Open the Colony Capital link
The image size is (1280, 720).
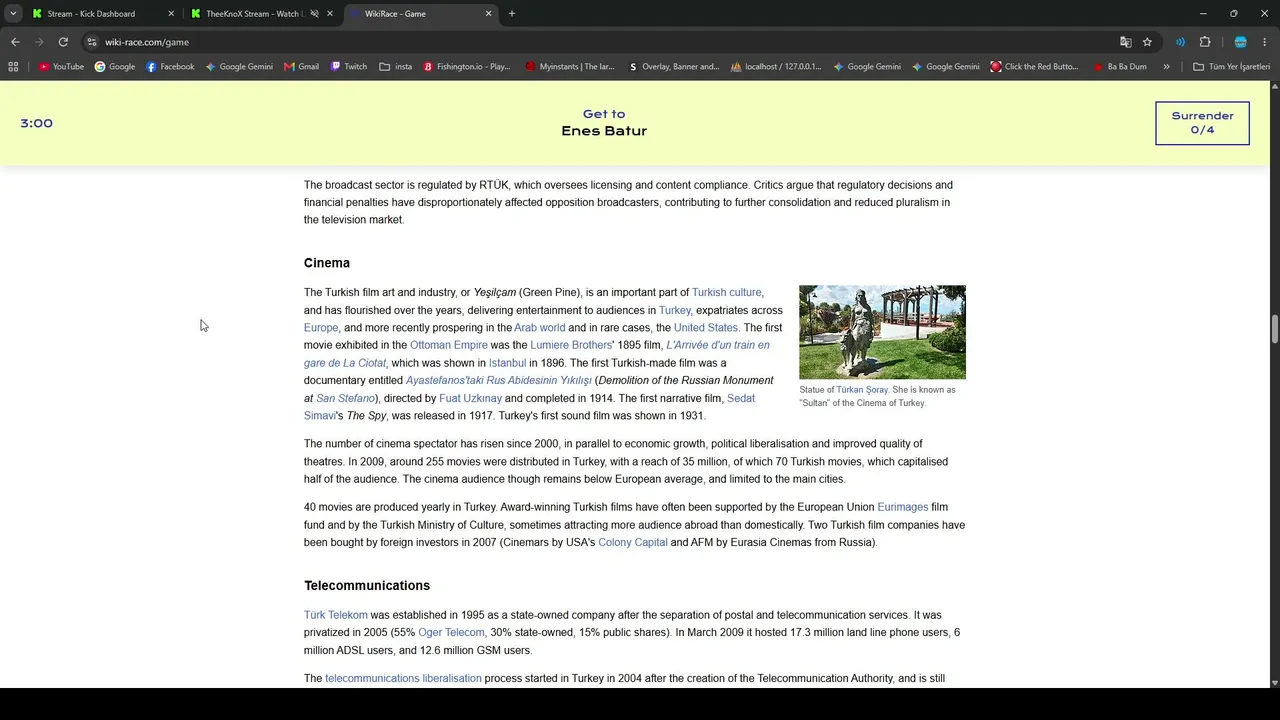click(x=633, y=543)
